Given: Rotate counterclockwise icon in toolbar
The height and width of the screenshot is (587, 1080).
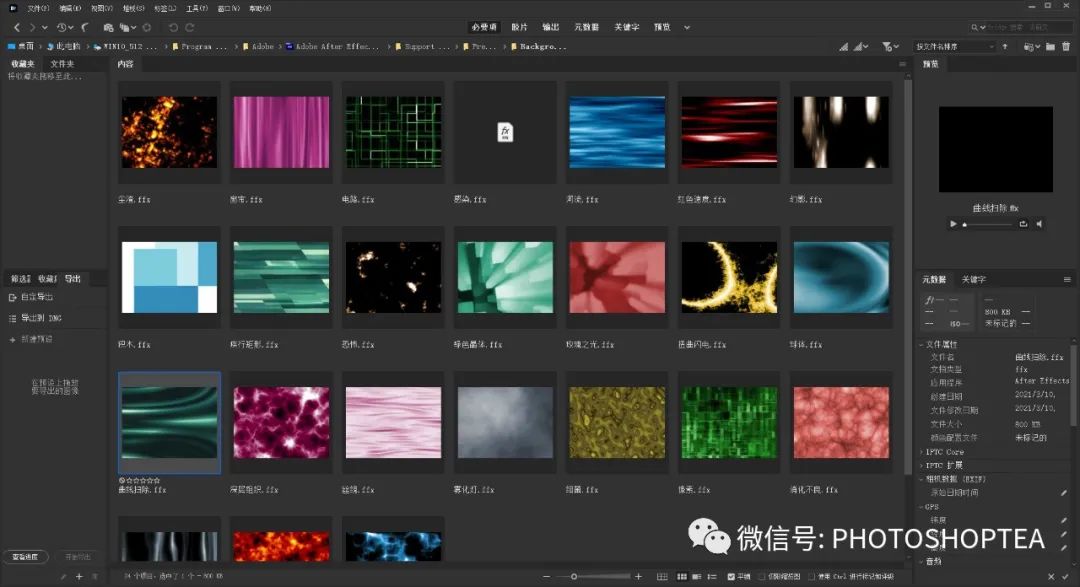Looking at the screenshot, I should [x=173, y=28].
